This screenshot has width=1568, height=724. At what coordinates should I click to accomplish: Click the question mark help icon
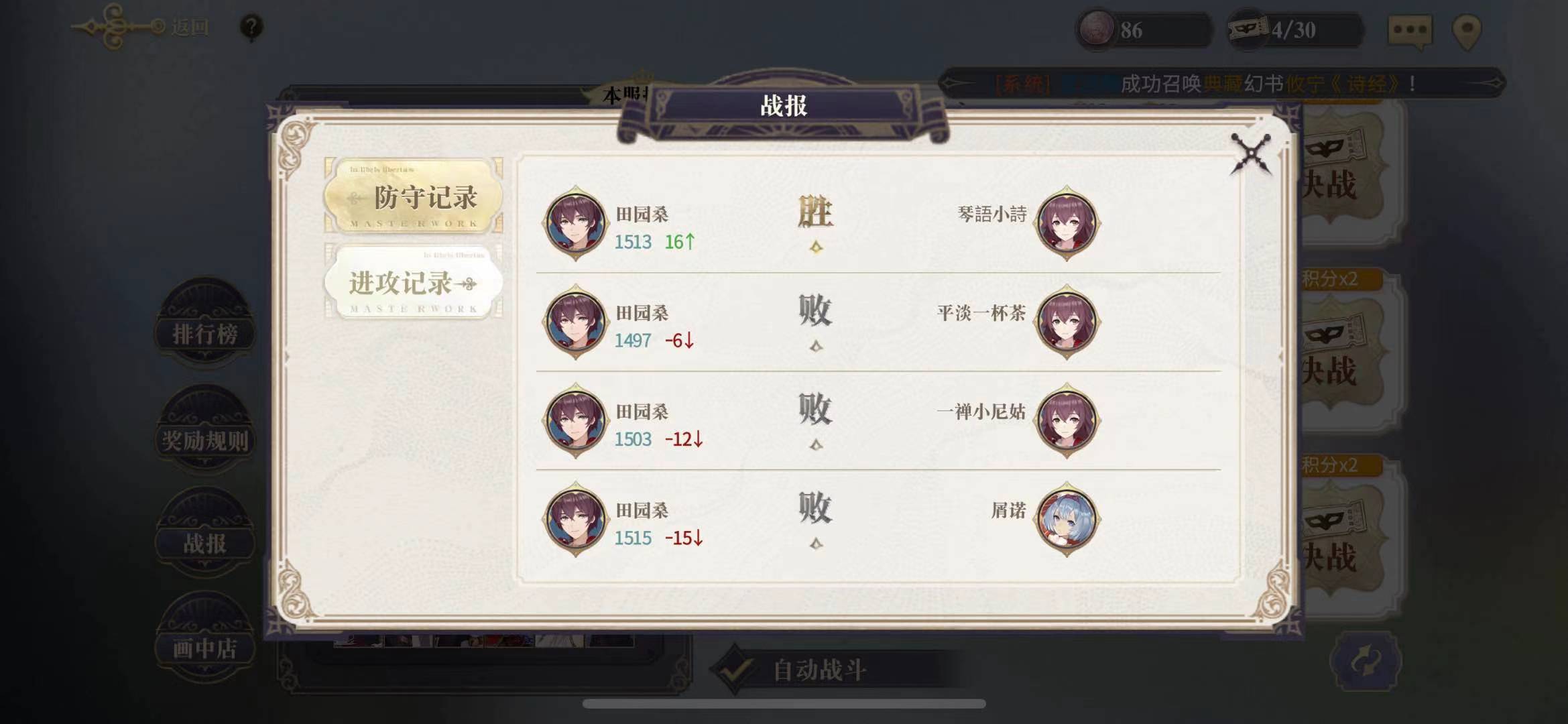pyautogui.click(x=251, y=27)
